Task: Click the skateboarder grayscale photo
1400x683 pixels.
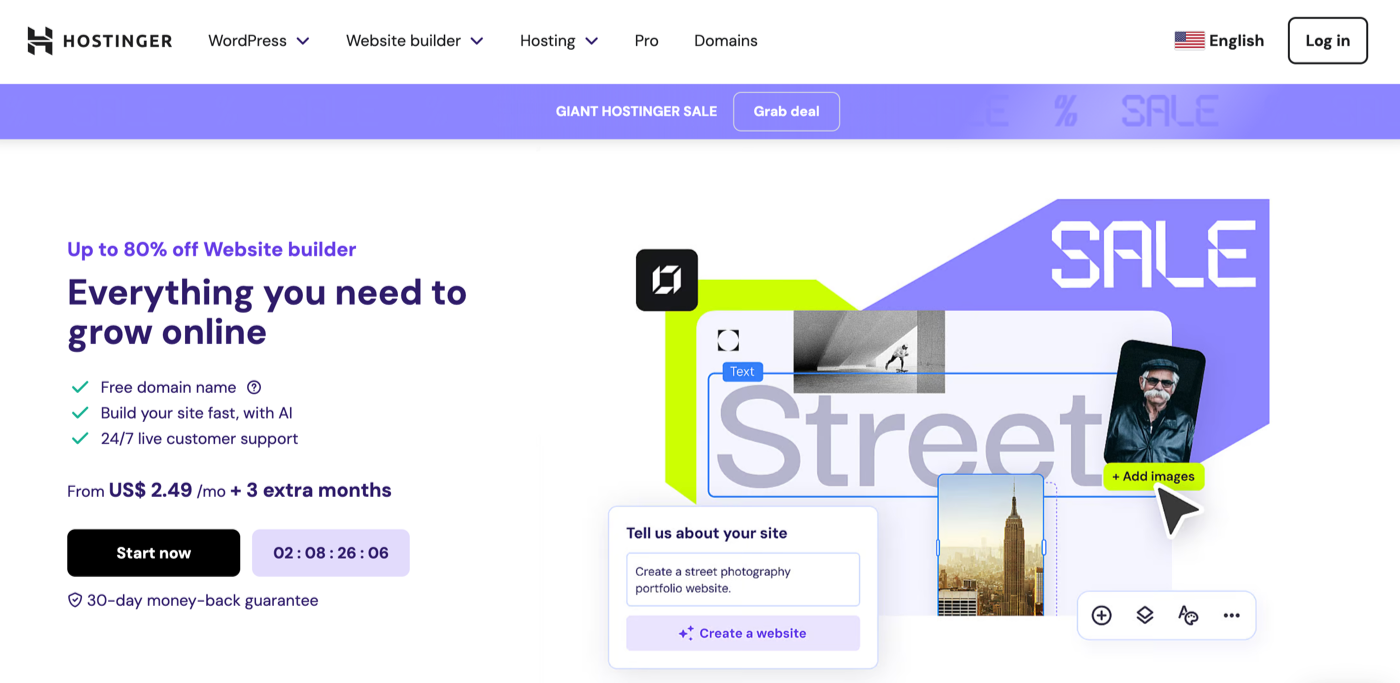Action: coord(869,351)
